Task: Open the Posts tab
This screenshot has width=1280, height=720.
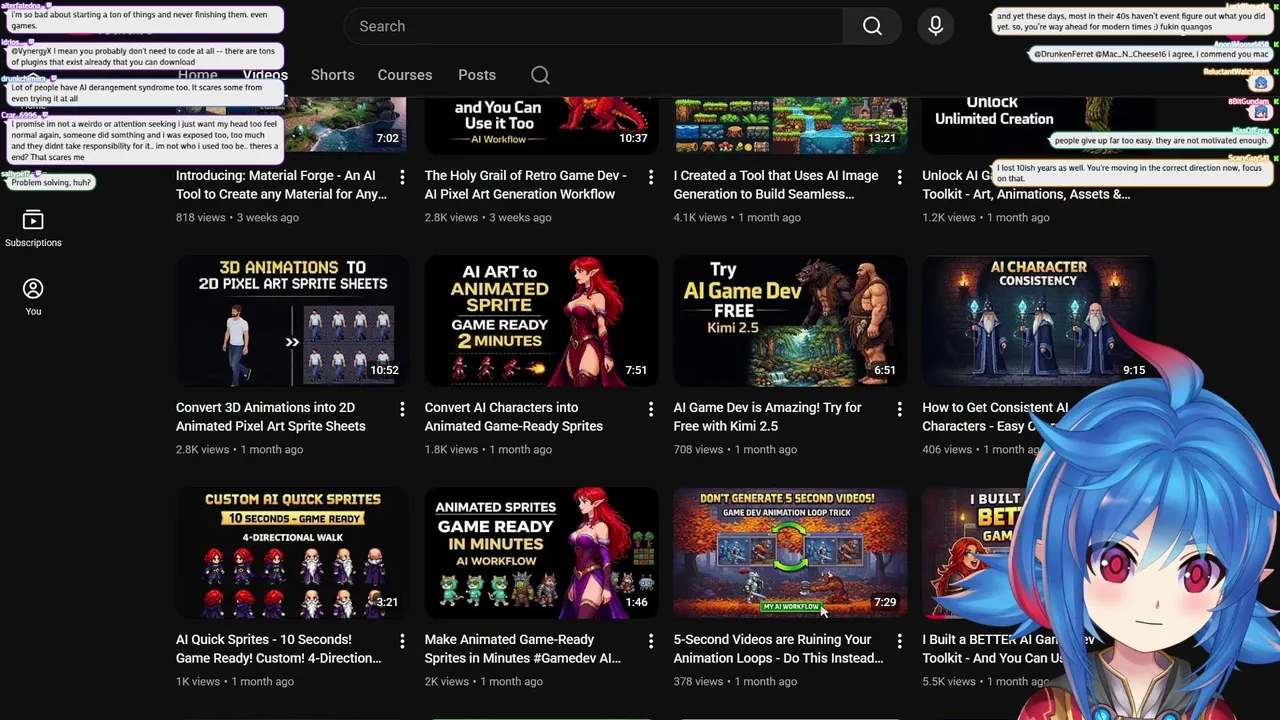Action: tap(477, 75)
